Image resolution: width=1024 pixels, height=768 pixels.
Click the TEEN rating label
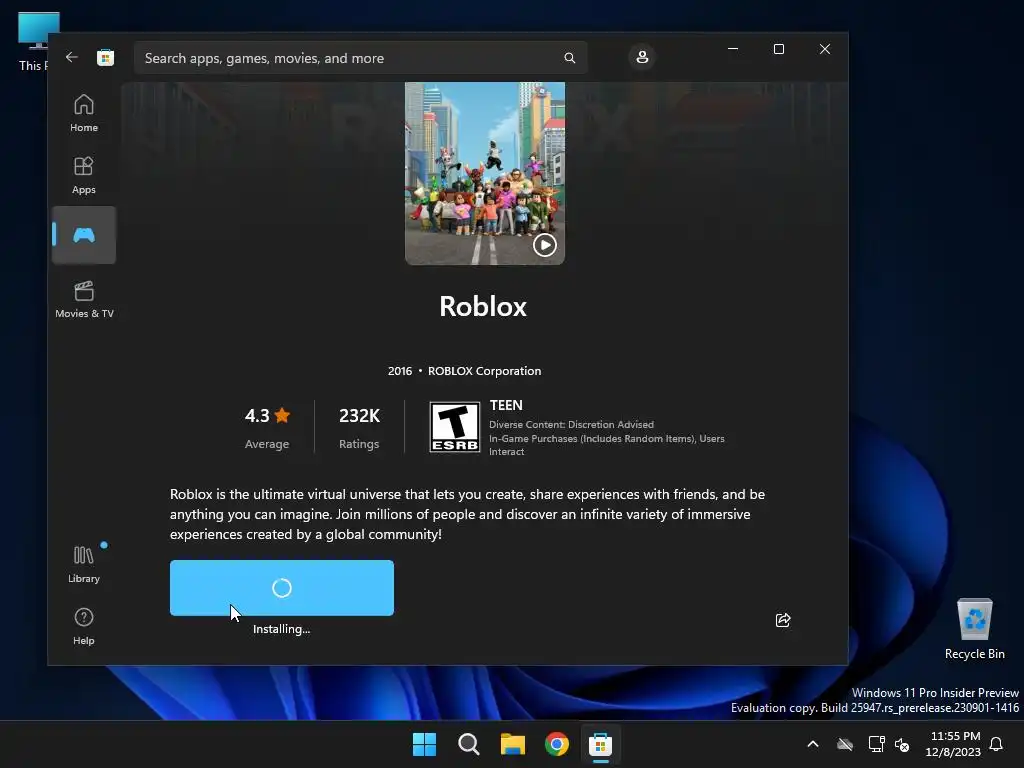[506, 405]
